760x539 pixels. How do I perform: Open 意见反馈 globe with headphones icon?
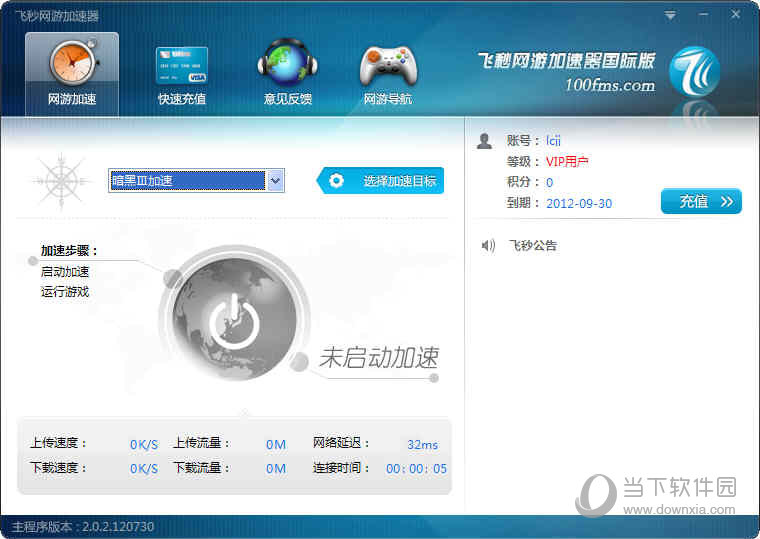tap(287, 73)
